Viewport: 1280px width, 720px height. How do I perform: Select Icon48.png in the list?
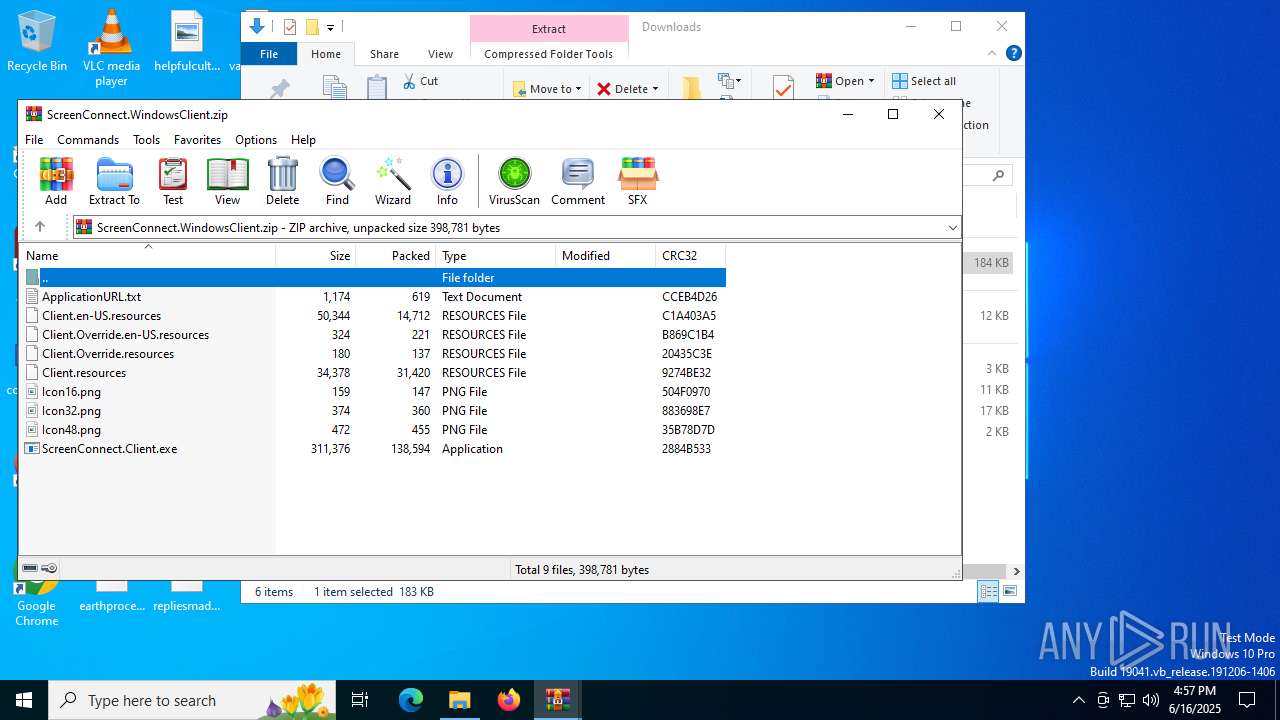373,429
